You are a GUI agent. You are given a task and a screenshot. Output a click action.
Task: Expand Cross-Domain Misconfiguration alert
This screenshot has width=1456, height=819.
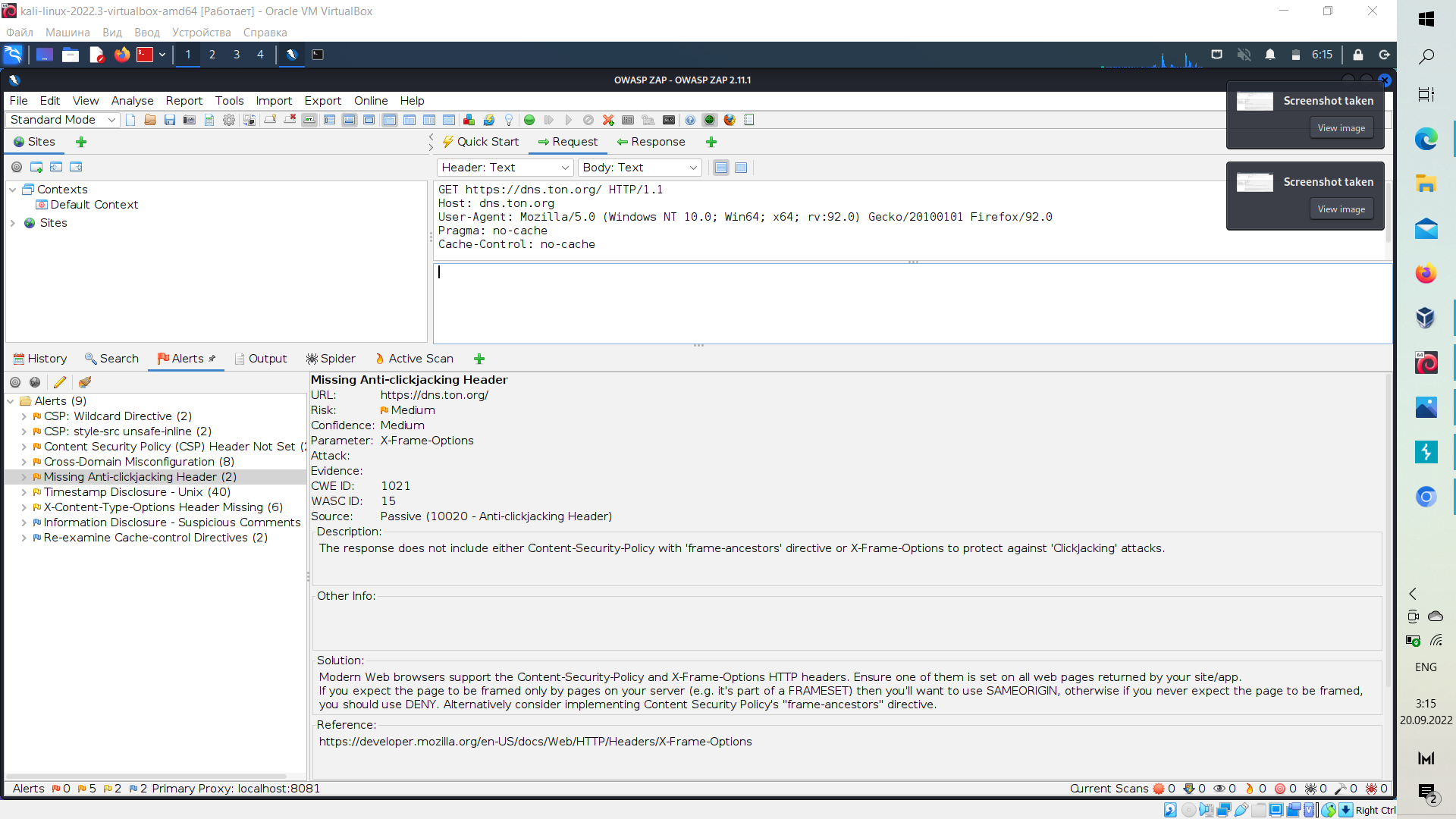pos(24,462)
